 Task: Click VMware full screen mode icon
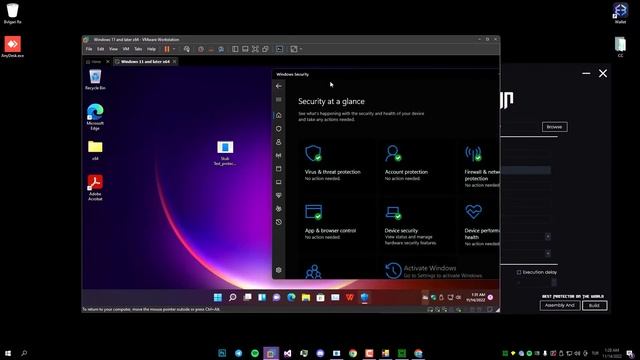pos(255,49)
